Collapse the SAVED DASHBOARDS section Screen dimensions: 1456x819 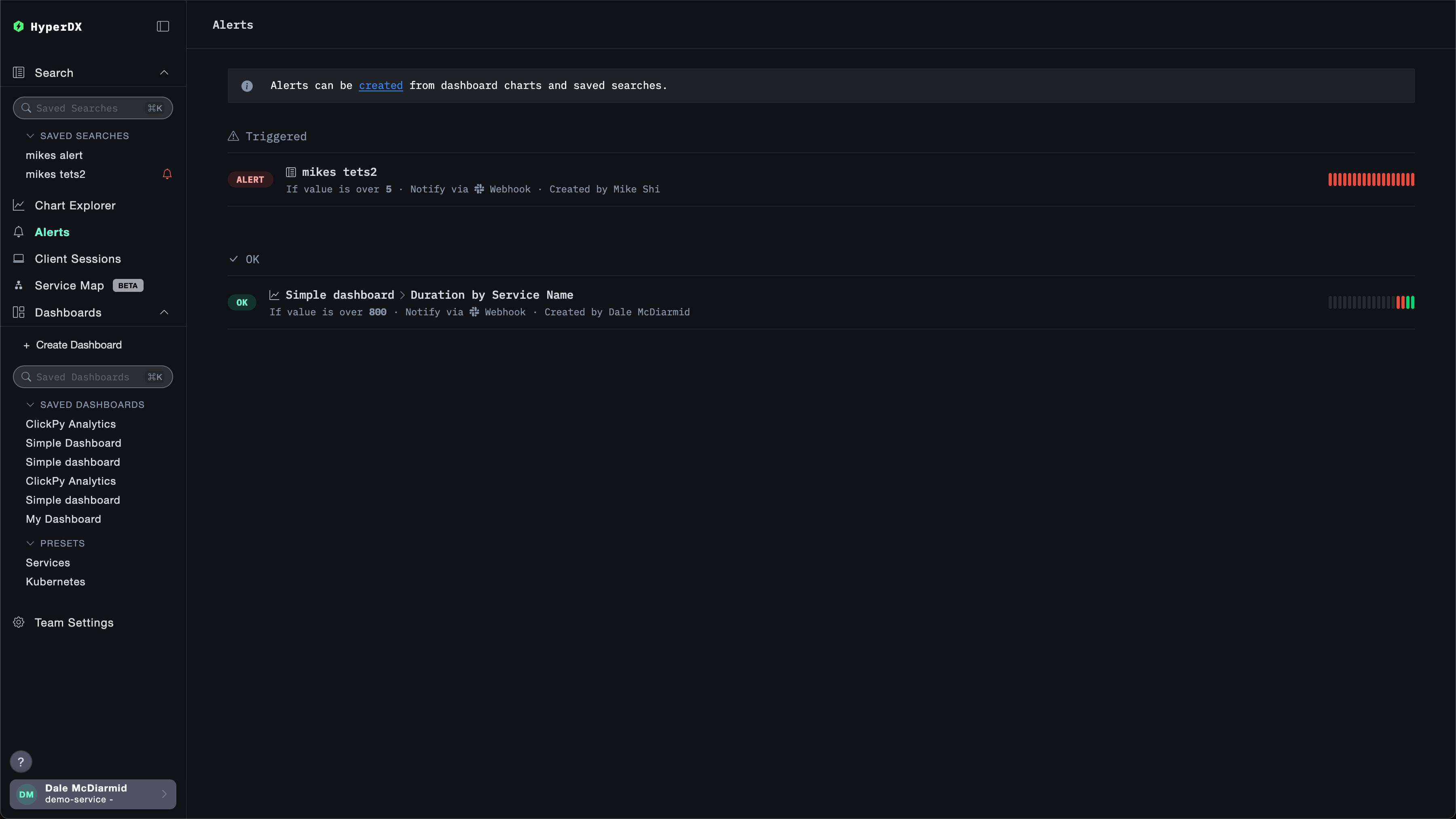coord(30,404)
